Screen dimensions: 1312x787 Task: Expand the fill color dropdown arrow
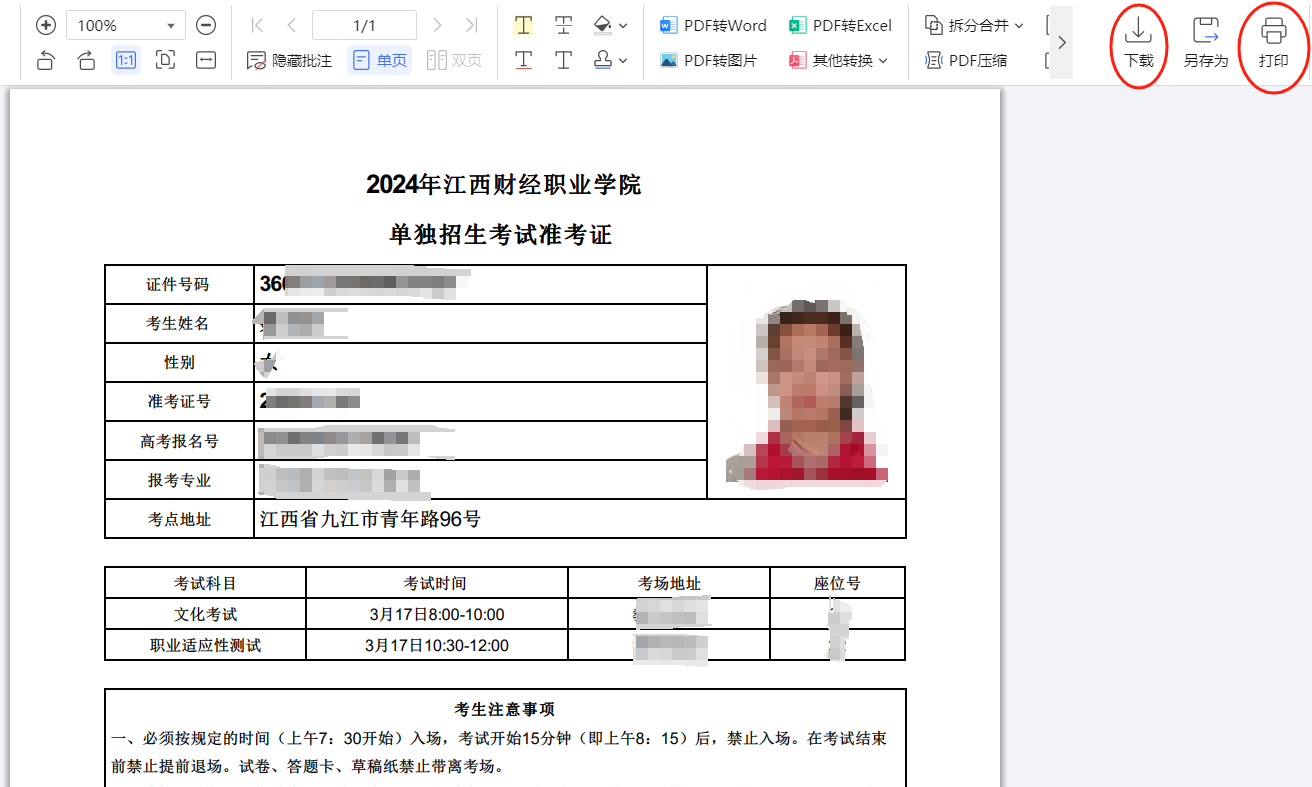pos(624,25)
